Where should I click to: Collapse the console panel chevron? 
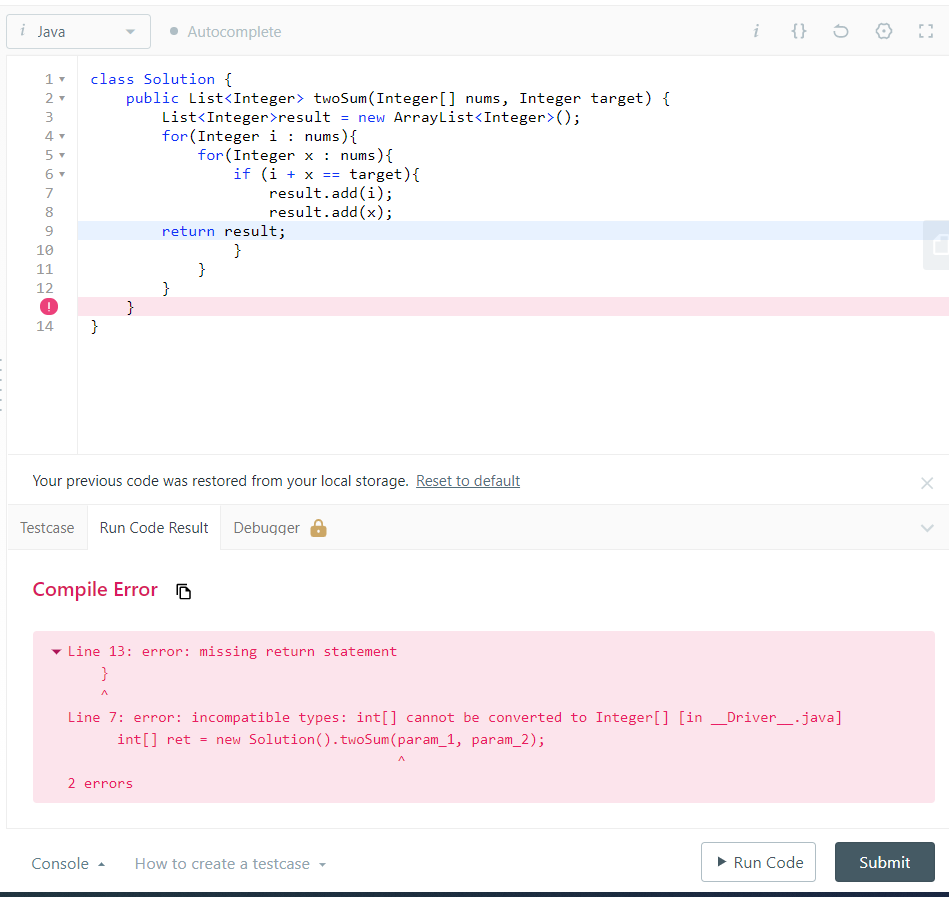click(927, 528)
